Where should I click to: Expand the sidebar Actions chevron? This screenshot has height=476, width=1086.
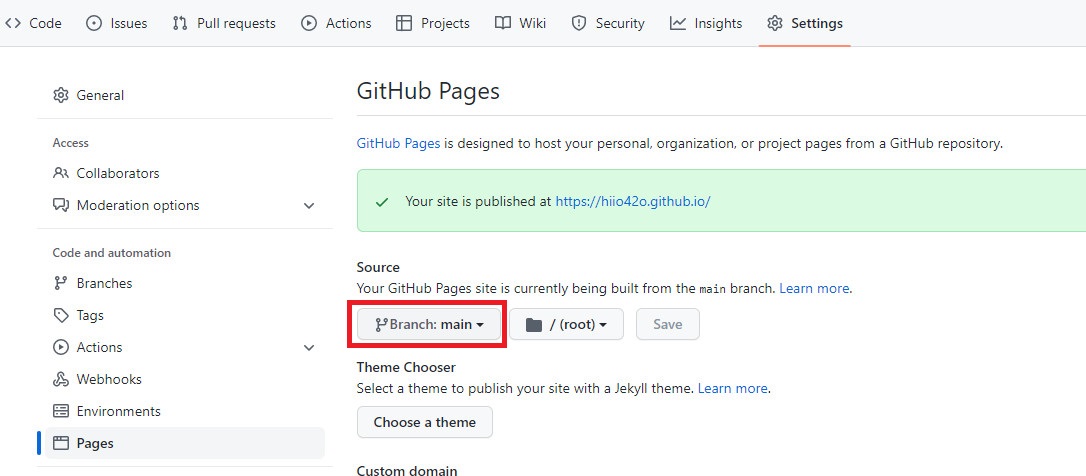[x=309, y=348]
